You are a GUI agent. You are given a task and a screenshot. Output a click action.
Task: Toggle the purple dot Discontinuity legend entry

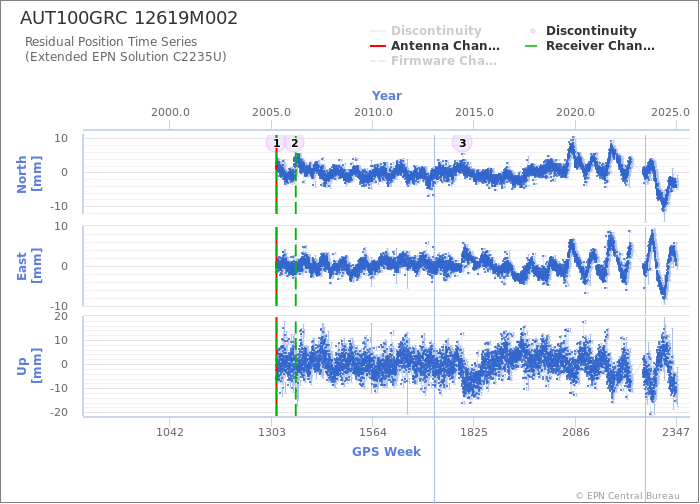click(581, 31)
